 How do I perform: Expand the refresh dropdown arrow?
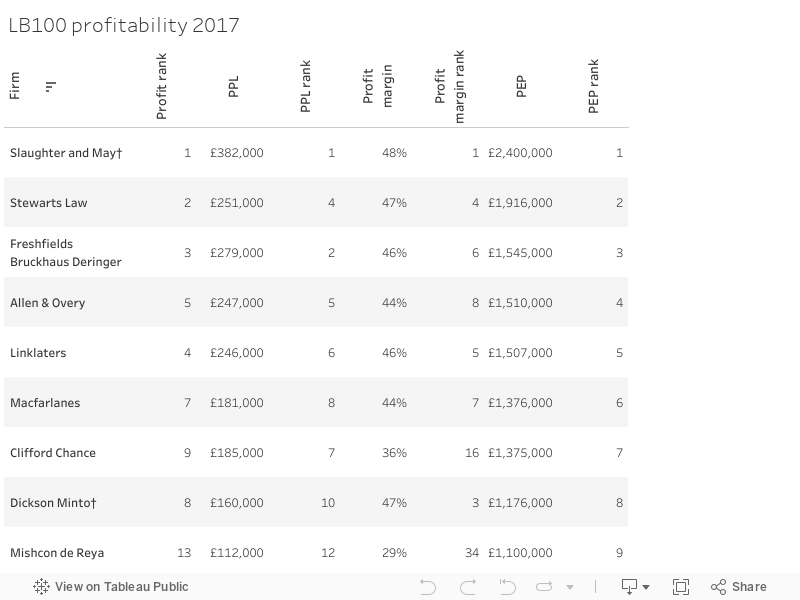(x=570, y=587)
